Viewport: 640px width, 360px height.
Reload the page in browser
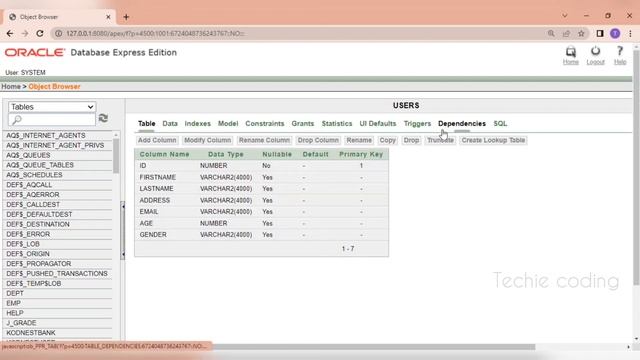(40, 33)
